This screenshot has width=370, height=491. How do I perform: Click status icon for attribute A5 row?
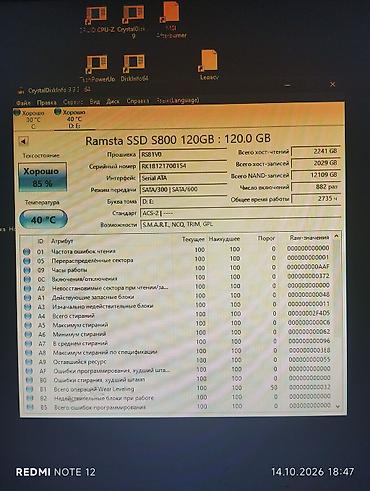28,325
